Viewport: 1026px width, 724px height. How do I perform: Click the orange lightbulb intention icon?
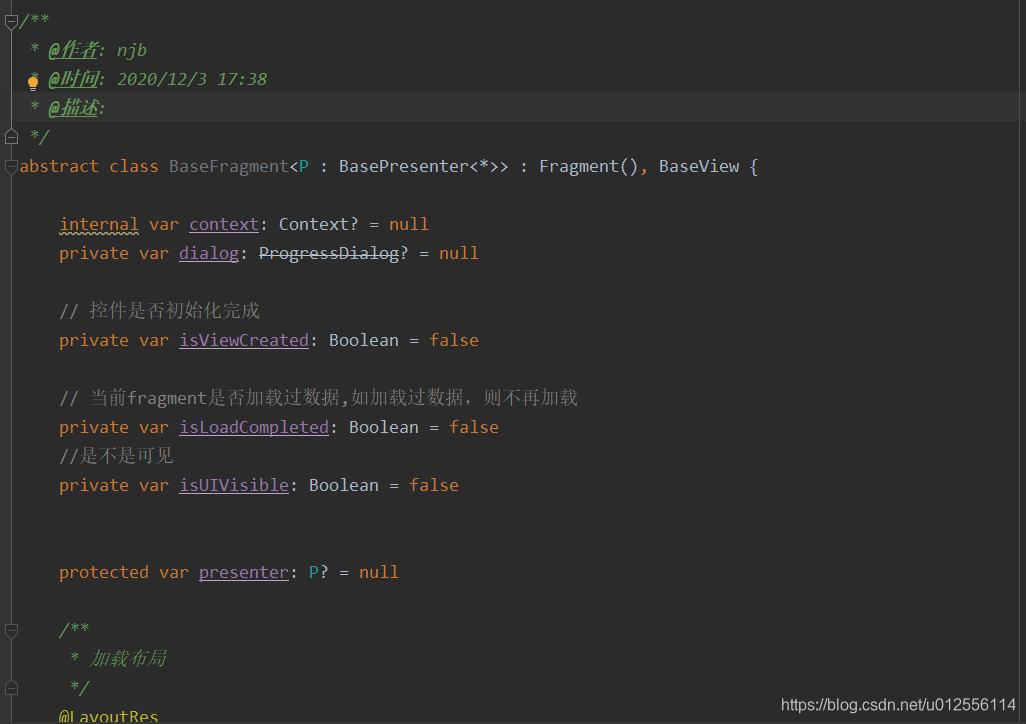33,81
